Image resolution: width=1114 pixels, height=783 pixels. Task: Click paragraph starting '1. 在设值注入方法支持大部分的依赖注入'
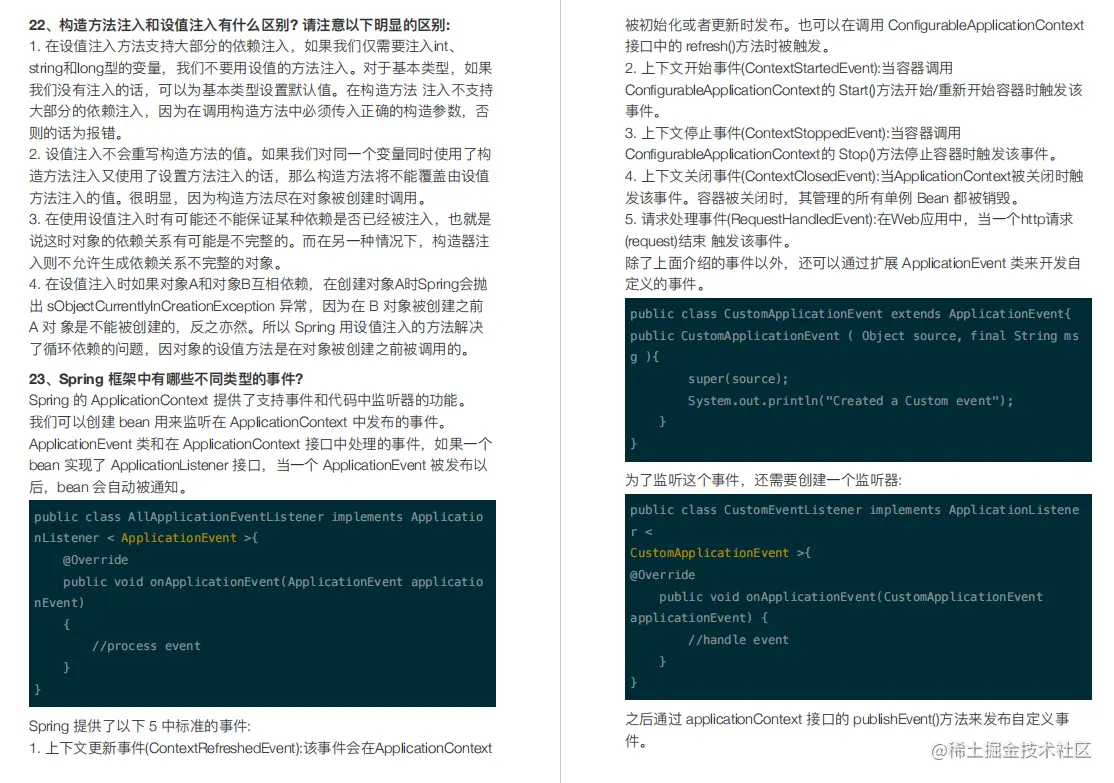[x=261, y=90]
